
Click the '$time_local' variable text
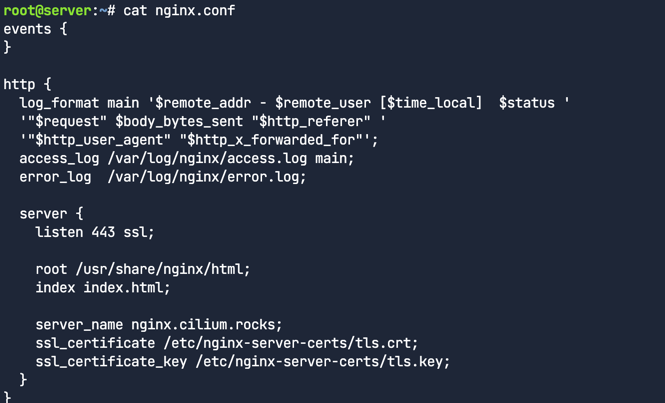[432, 103]
